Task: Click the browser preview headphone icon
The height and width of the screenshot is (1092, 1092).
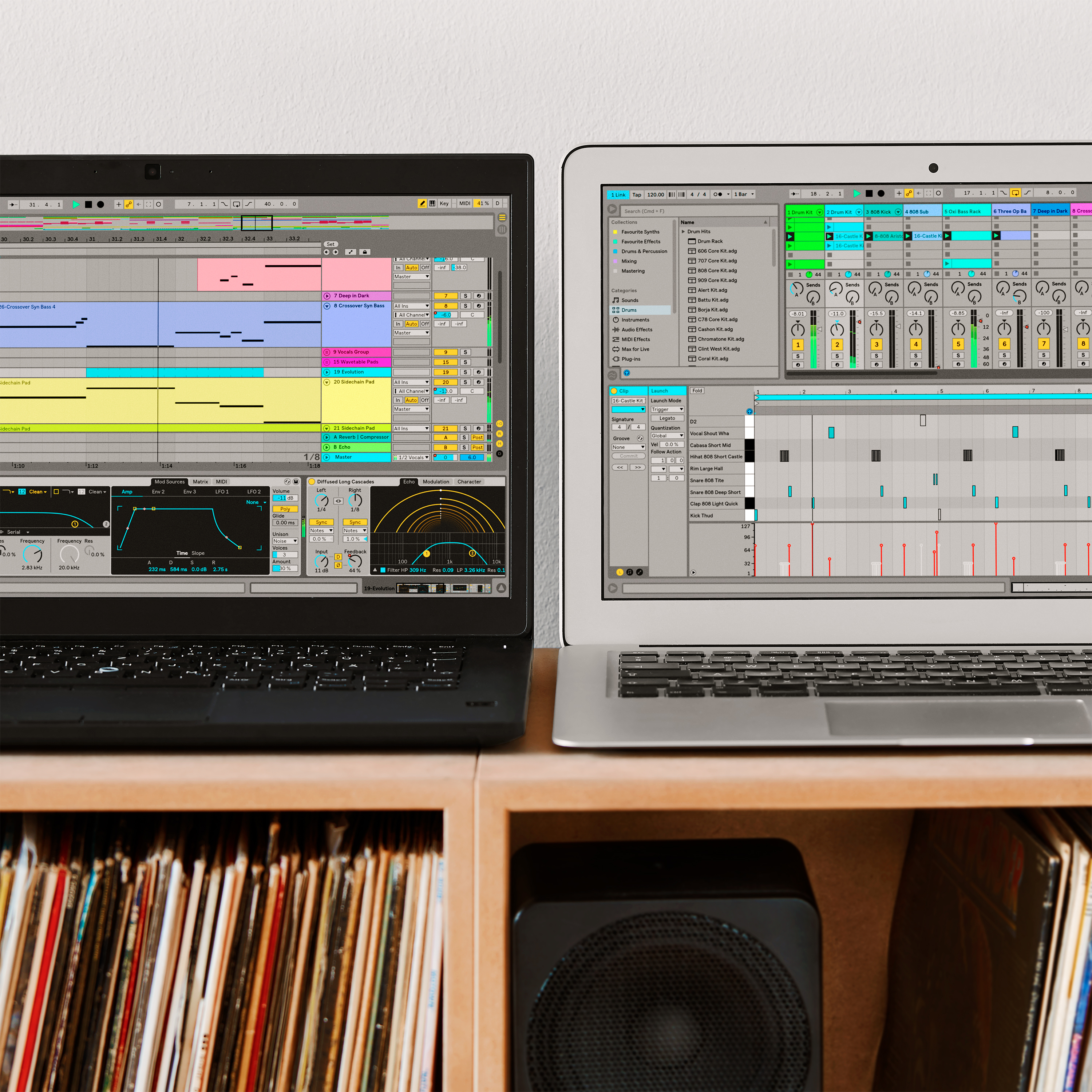Action: pyautogui.click(x=626, y=373)
